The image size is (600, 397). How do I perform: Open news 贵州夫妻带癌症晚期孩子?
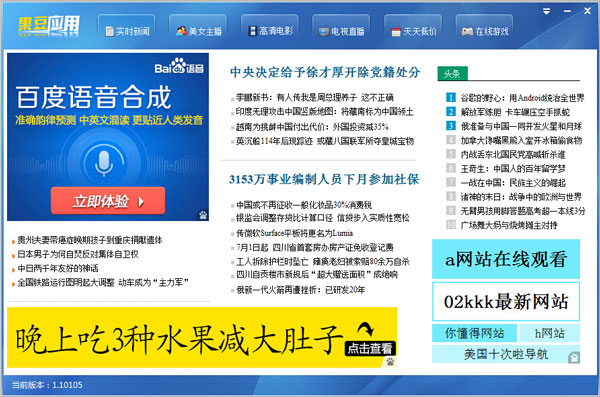[90, 240]
